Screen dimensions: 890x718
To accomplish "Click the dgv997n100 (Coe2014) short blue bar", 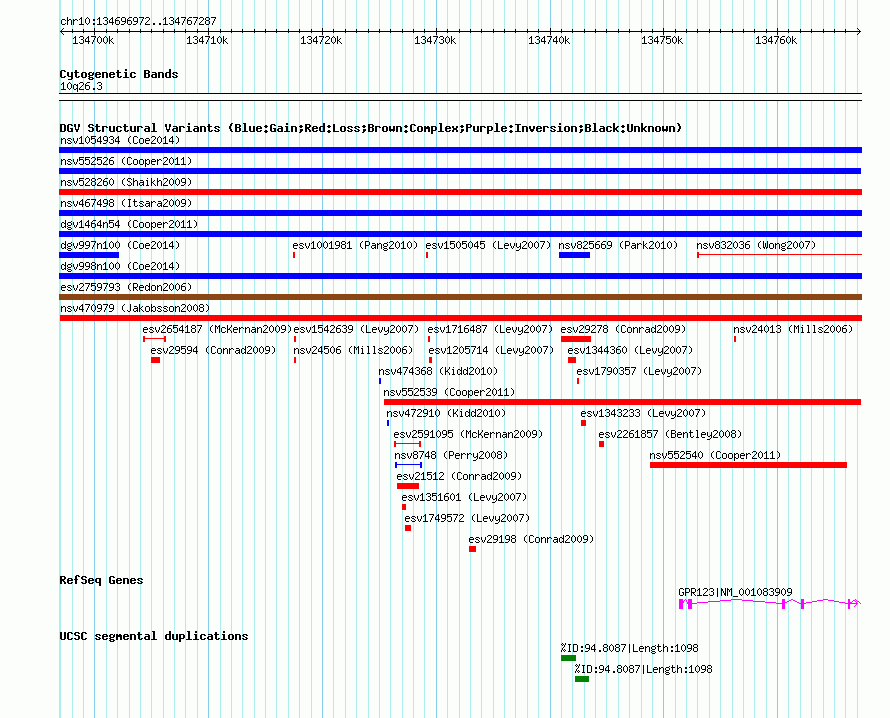I will 89,255.
